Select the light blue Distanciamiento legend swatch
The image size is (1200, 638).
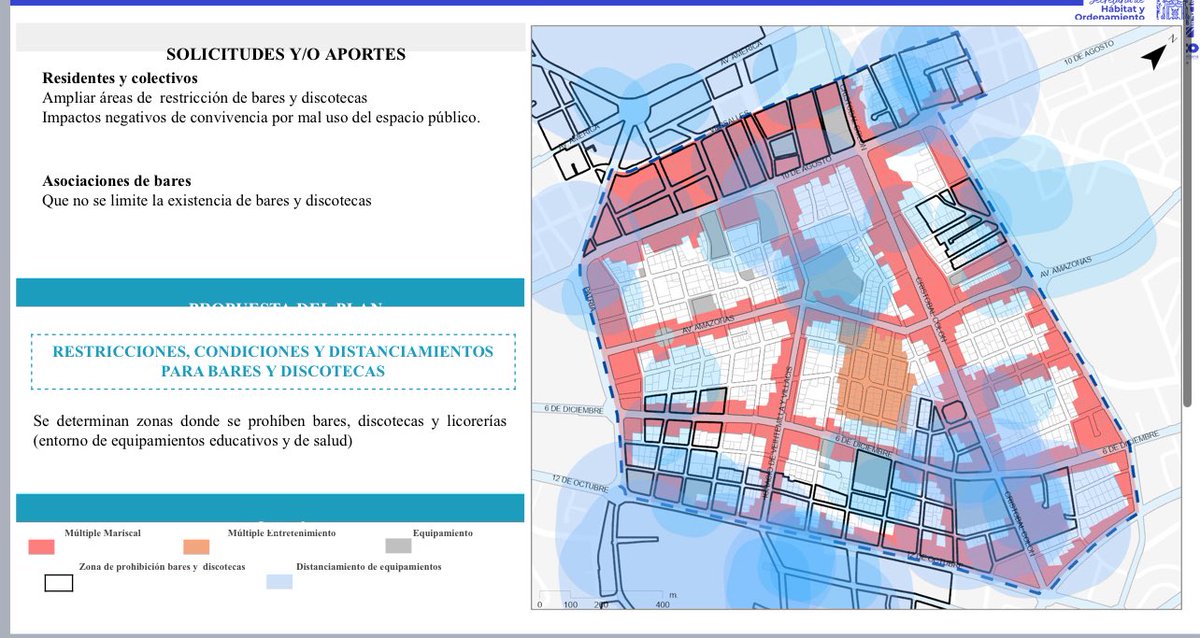(280, 581)
